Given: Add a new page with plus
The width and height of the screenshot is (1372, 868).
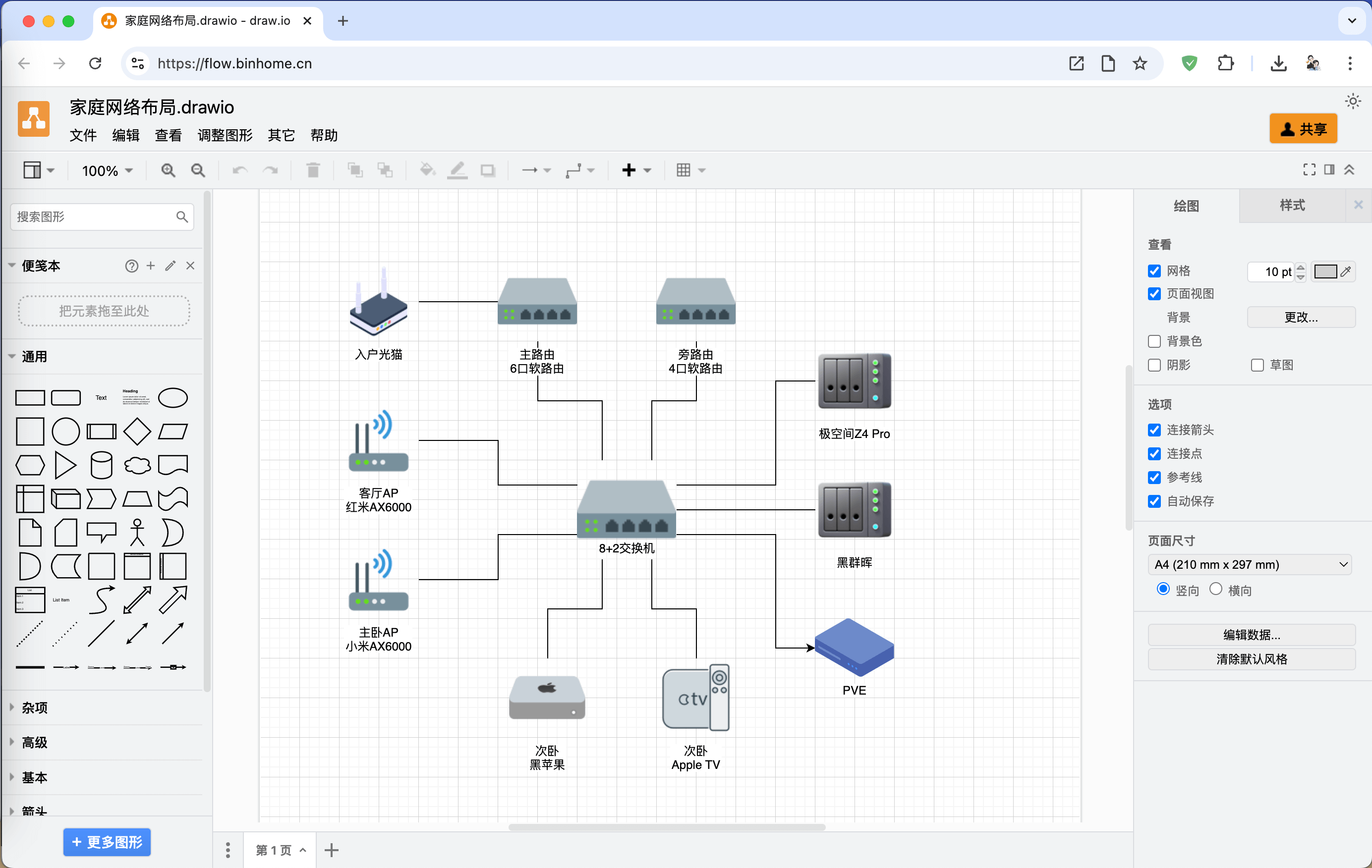Looking at the screenshot, I should click(332, 850).
